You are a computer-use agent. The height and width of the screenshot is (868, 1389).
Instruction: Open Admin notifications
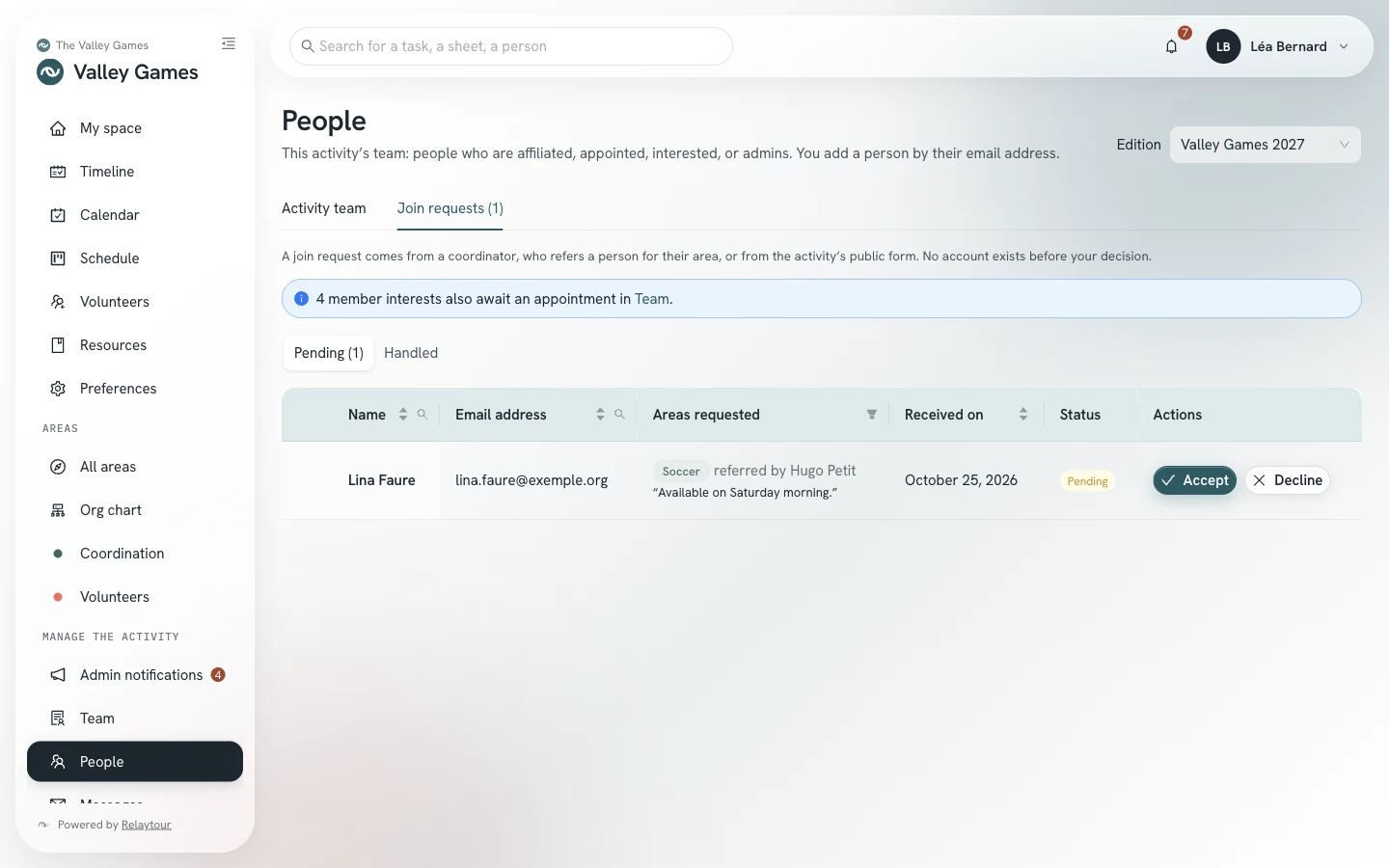click(x=135, y=675)
